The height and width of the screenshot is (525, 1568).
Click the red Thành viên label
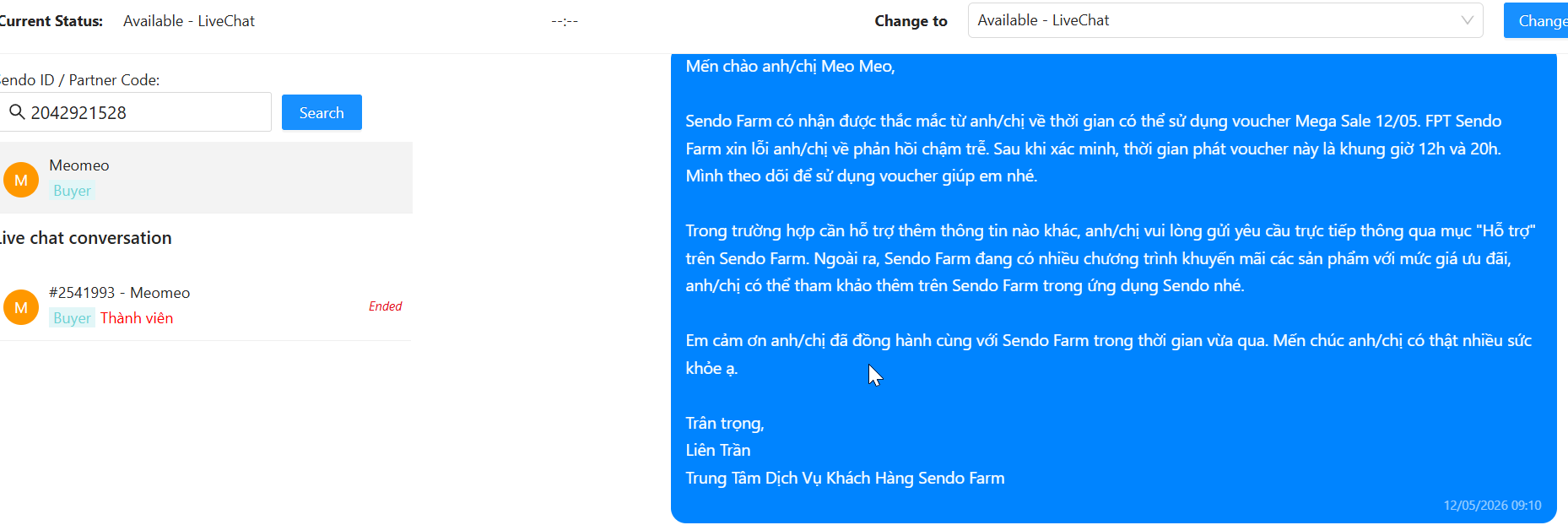137,318
